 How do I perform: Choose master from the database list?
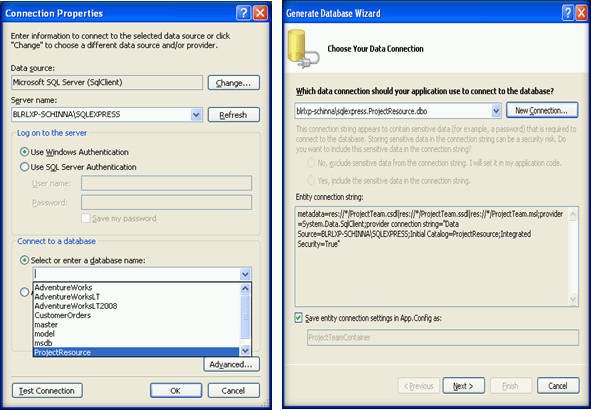[x=137, y=324]
